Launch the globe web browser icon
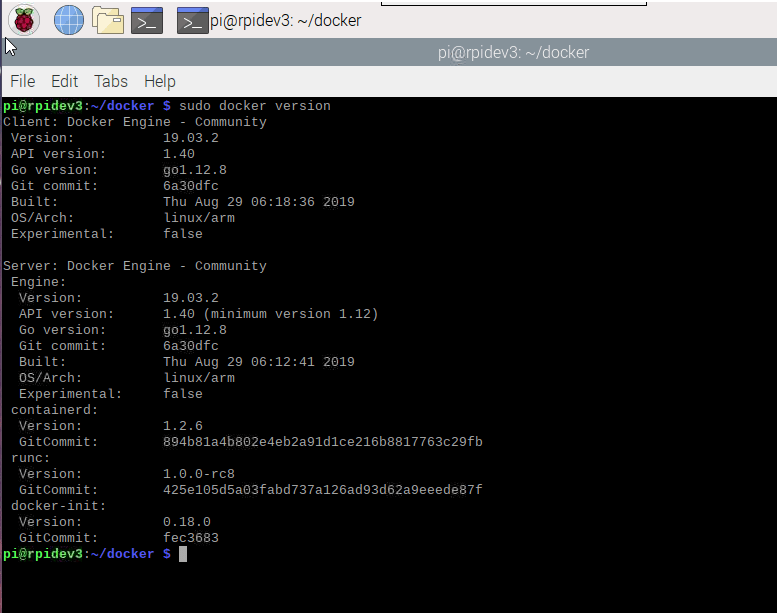777x613 pixels. [x=68, y=20]
